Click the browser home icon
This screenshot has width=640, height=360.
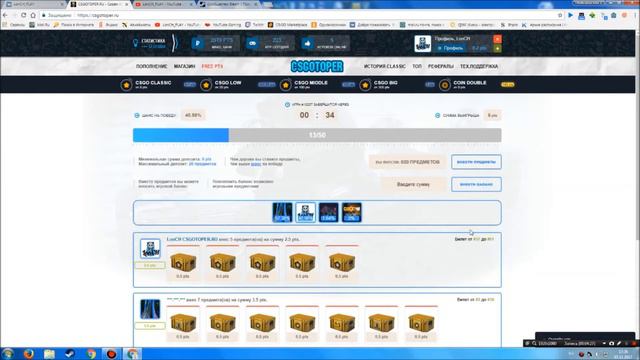tap(33, 15)
